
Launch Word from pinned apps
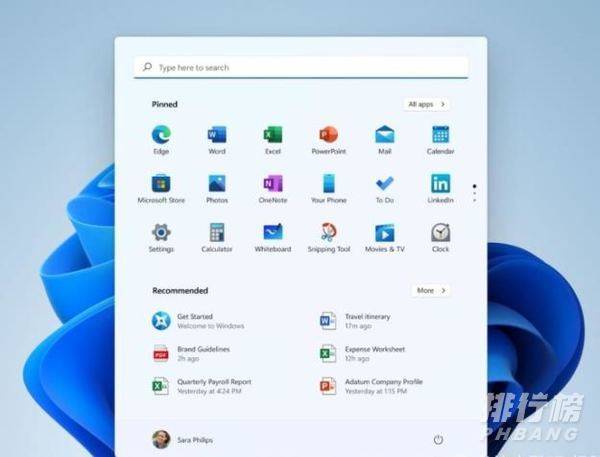tap(217, 135)
